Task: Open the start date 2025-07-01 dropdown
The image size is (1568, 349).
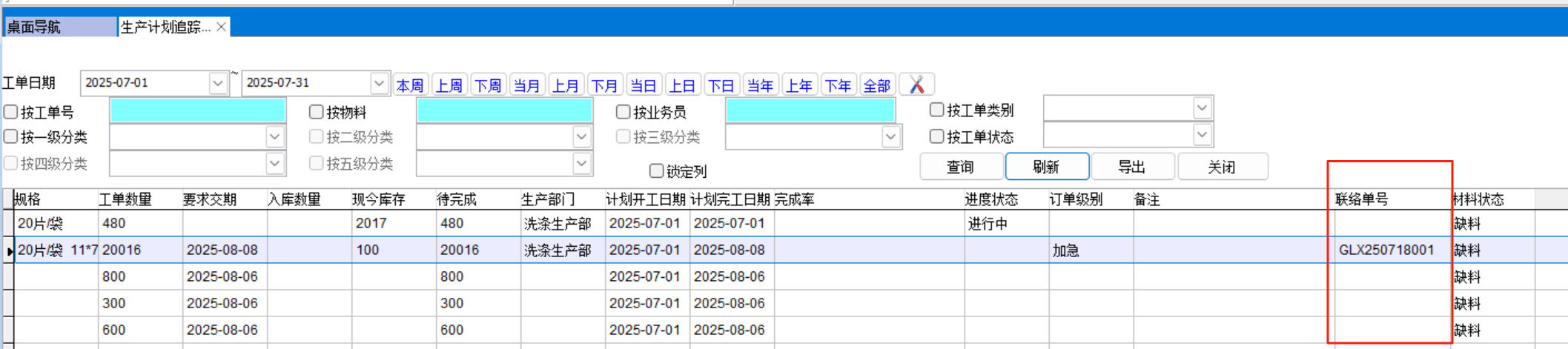Action: (x=217, y=83)
